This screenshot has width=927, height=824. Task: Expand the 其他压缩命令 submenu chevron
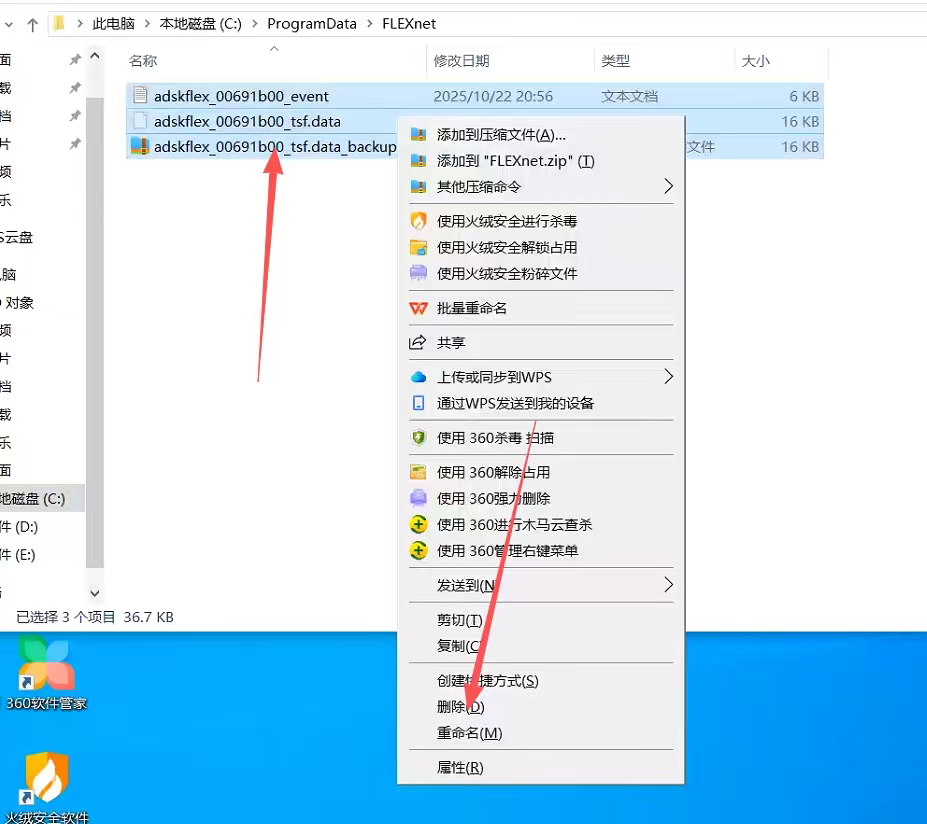[x=670, y=186]
